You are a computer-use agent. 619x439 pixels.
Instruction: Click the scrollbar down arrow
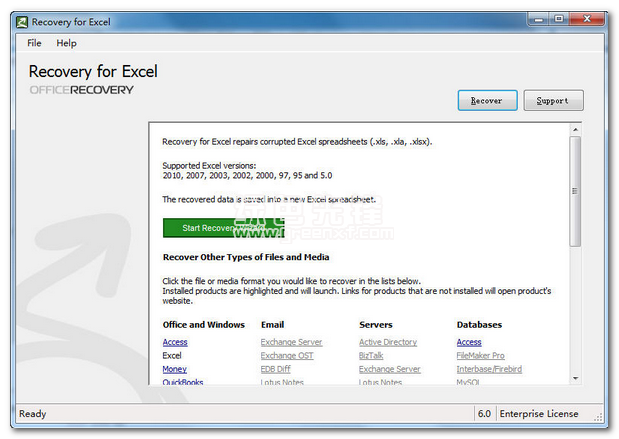pos(575,379)
